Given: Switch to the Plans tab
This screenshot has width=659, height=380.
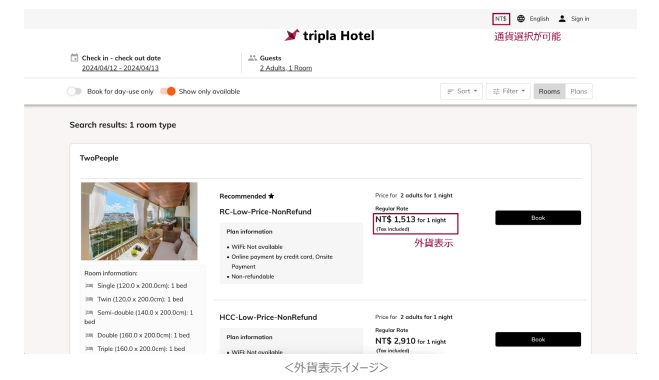Looking at the screenshot, I should pos(579,91).
